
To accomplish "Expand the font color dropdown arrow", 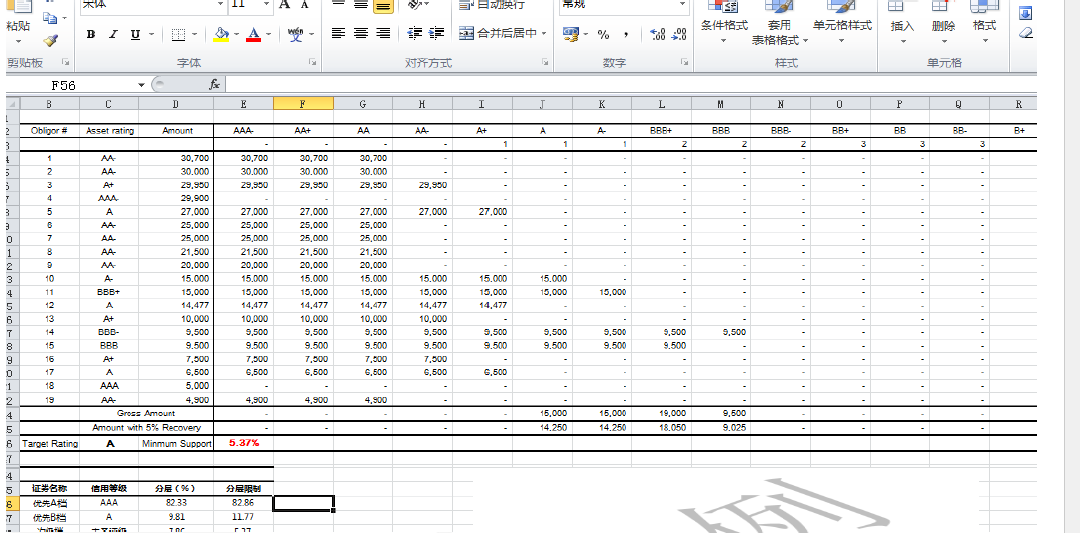I will pos(269,34).
